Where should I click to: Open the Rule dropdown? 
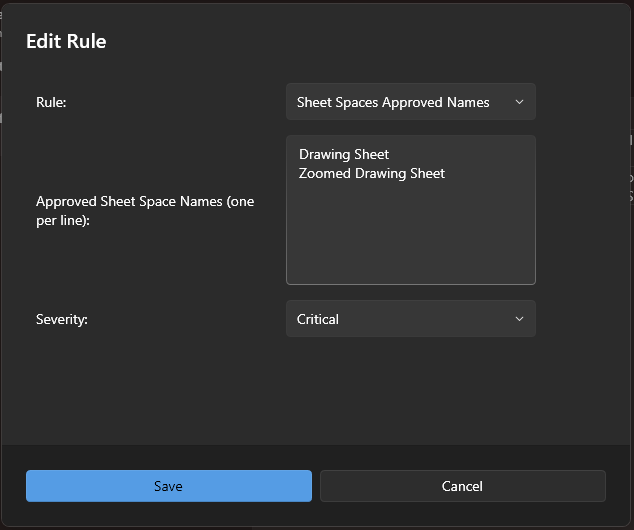click(x=410, y=102)
